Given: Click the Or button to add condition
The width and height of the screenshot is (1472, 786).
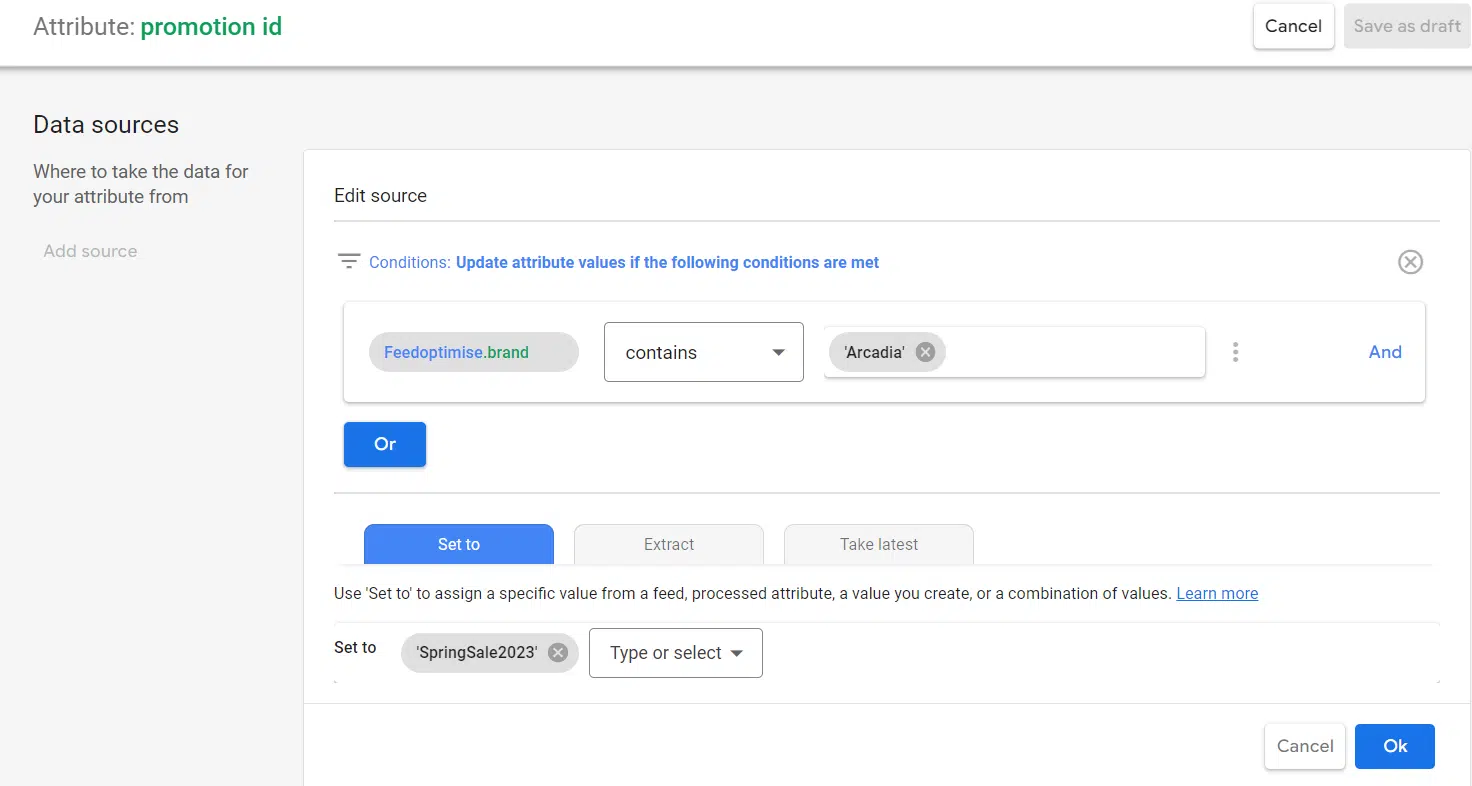Looking at the screenshot, I should pyautogui.click(x=385, y=444).
